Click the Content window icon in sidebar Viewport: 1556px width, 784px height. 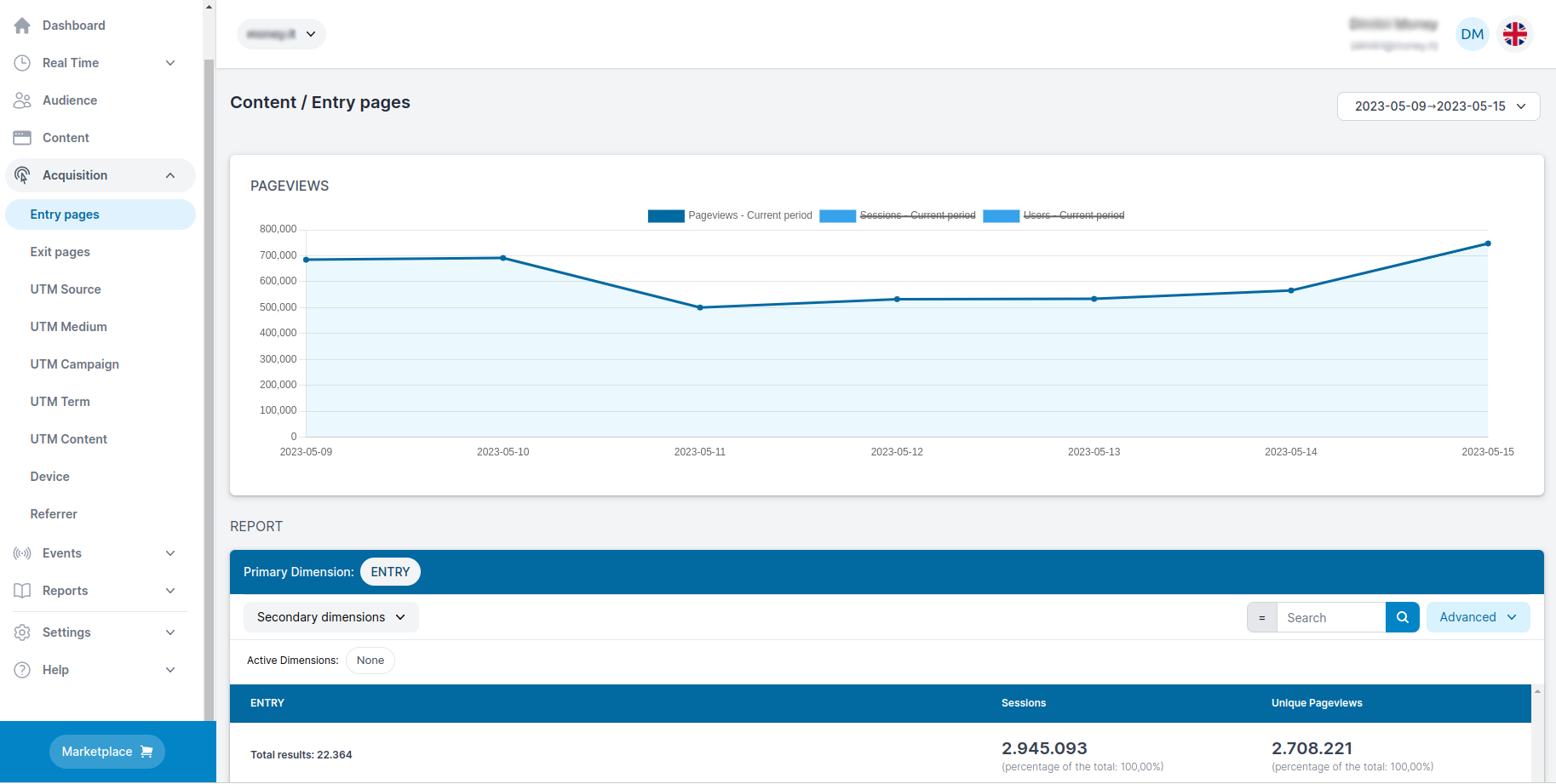(22, 138)
